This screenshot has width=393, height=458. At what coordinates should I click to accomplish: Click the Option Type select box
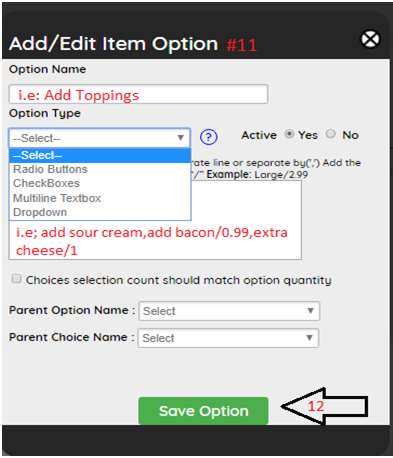pos(100,138)
